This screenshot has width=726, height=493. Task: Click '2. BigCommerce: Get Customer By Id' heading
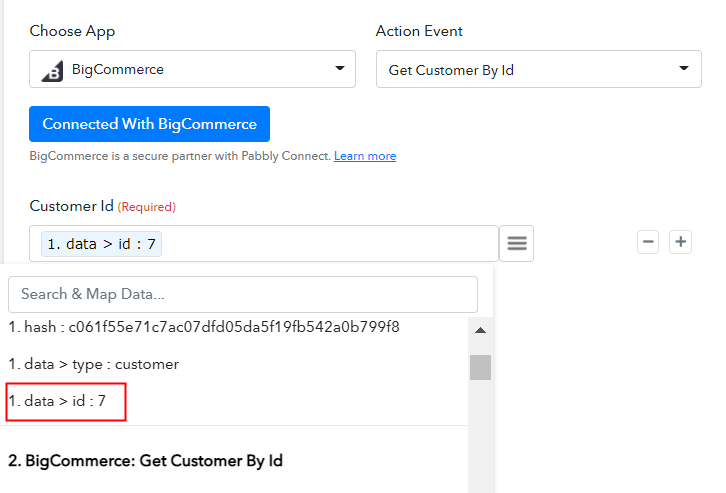(x=145, y=461)
